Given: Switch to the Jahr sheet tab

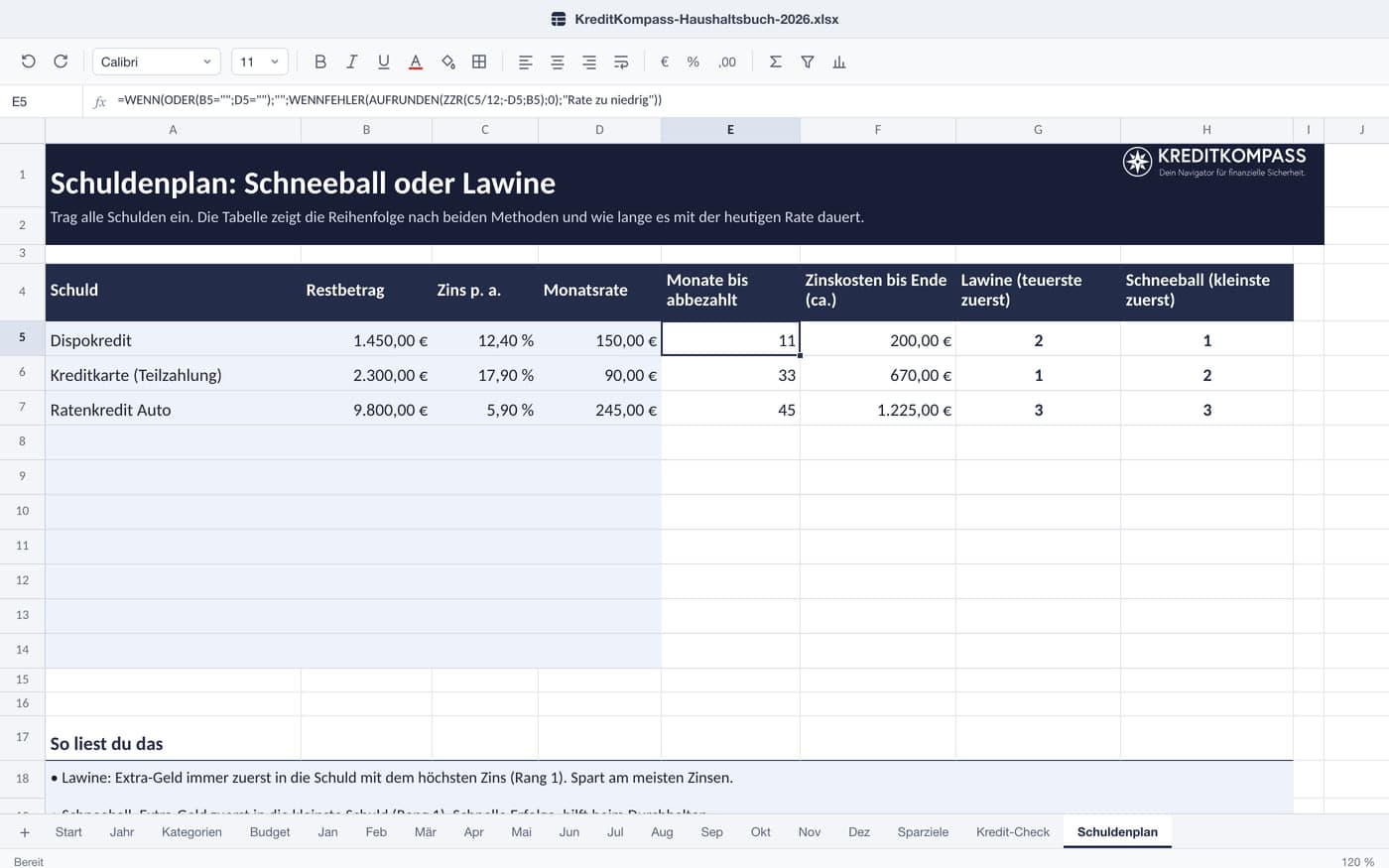Looking at the screenshot, I should [122, 832].
